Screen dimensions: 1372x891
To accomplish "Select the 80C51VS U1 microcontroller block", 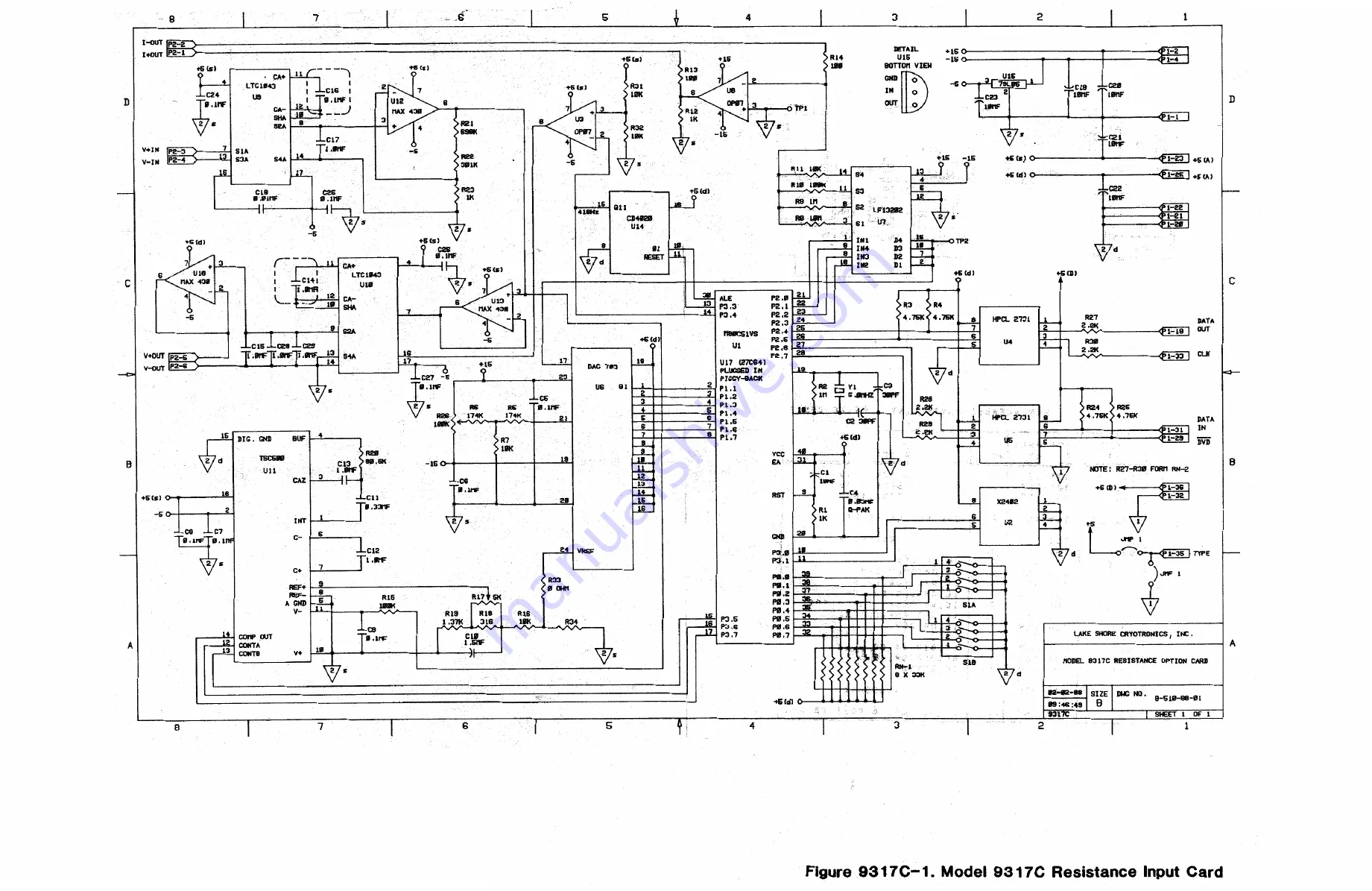I will pyautogui.click(x=754, y=466).
